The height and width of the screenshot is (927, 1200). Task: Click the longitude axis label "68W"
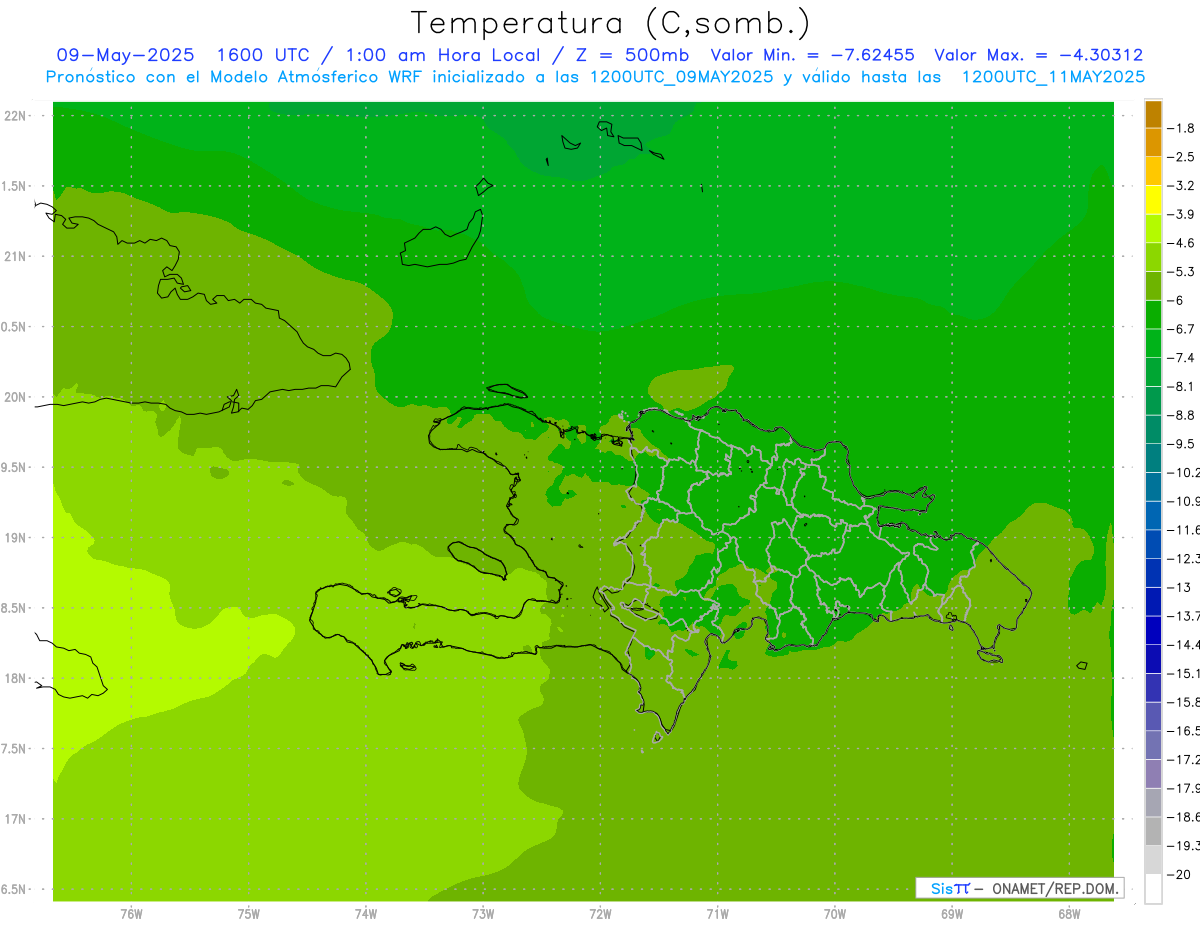(1069, 914)
